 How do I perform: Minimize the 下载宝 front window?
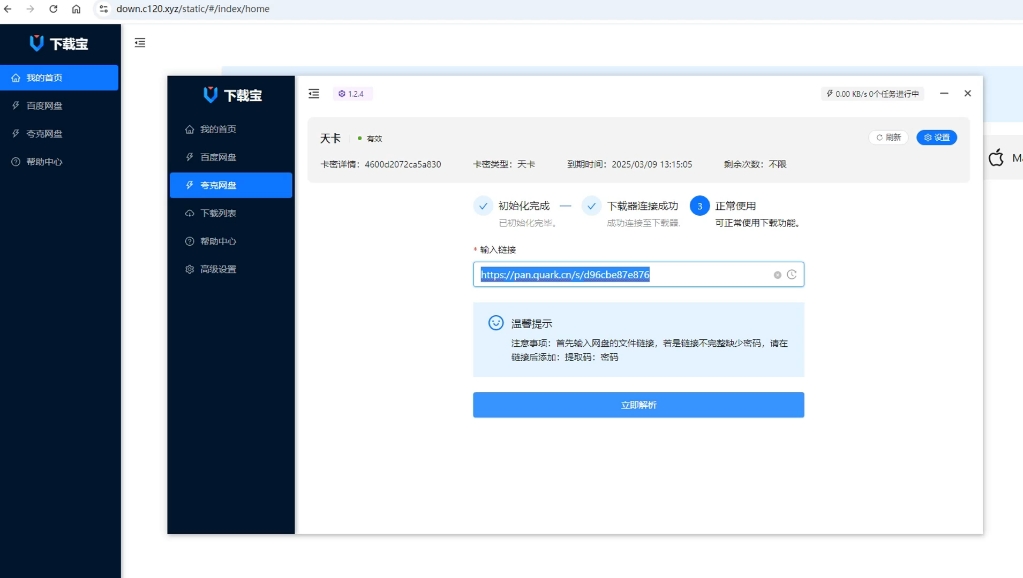[944, 94]
